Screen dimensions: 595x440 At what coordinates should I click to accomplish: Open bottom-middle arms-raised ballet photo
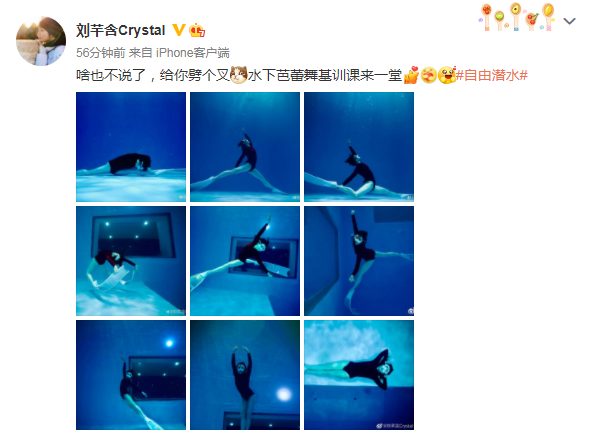pos(245,375)
